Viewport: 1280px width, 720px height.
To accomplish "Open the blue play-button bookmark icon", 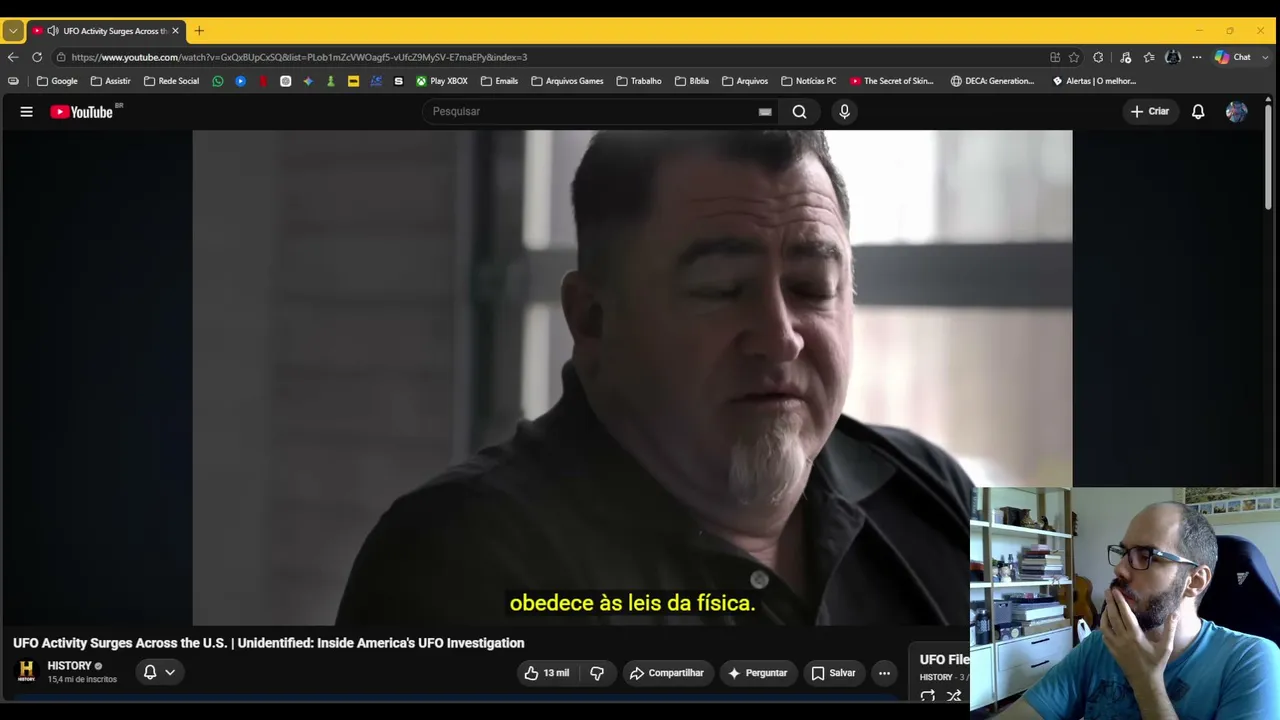I will pyautogui.click(x=241, y=81).
